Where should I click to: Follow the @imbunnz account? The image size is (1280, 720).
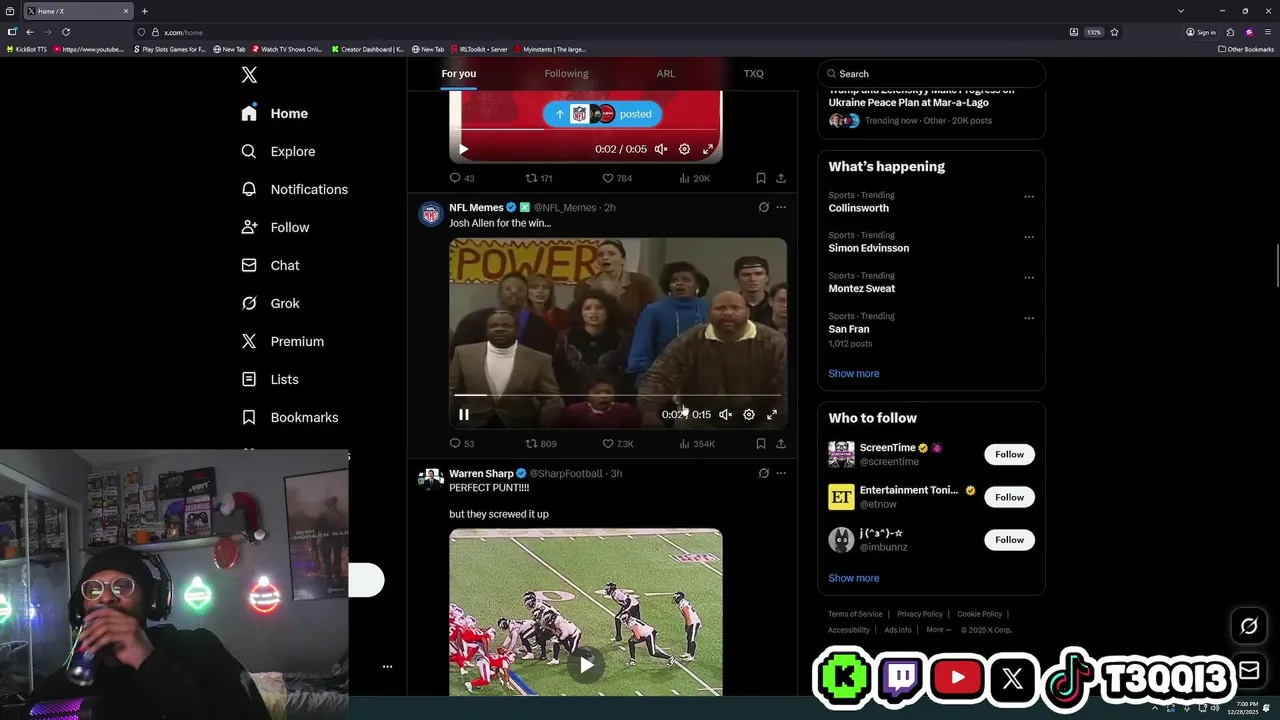tap(1009, 540)
